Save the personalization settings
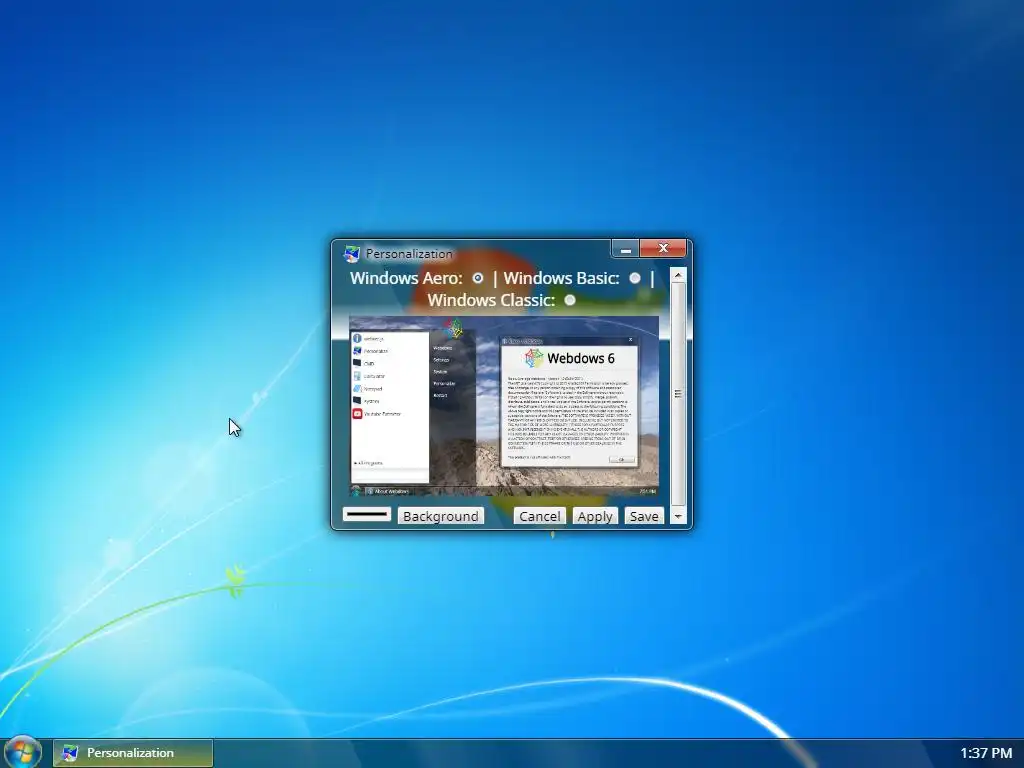1024x768 pixels. (644, 516)
